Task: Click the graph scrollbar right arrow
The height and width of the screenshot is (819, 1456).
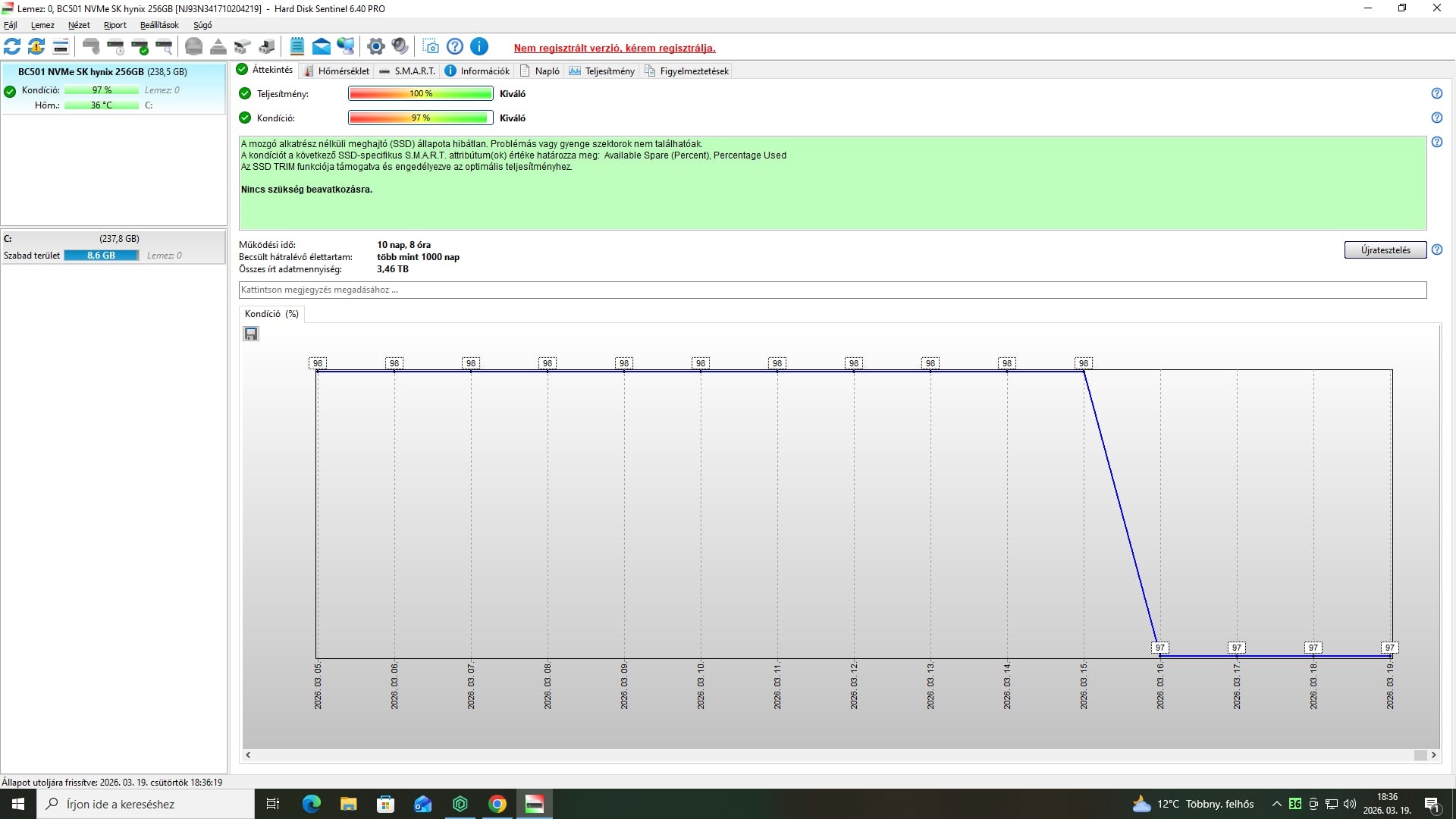Action: click(1433, 755)
